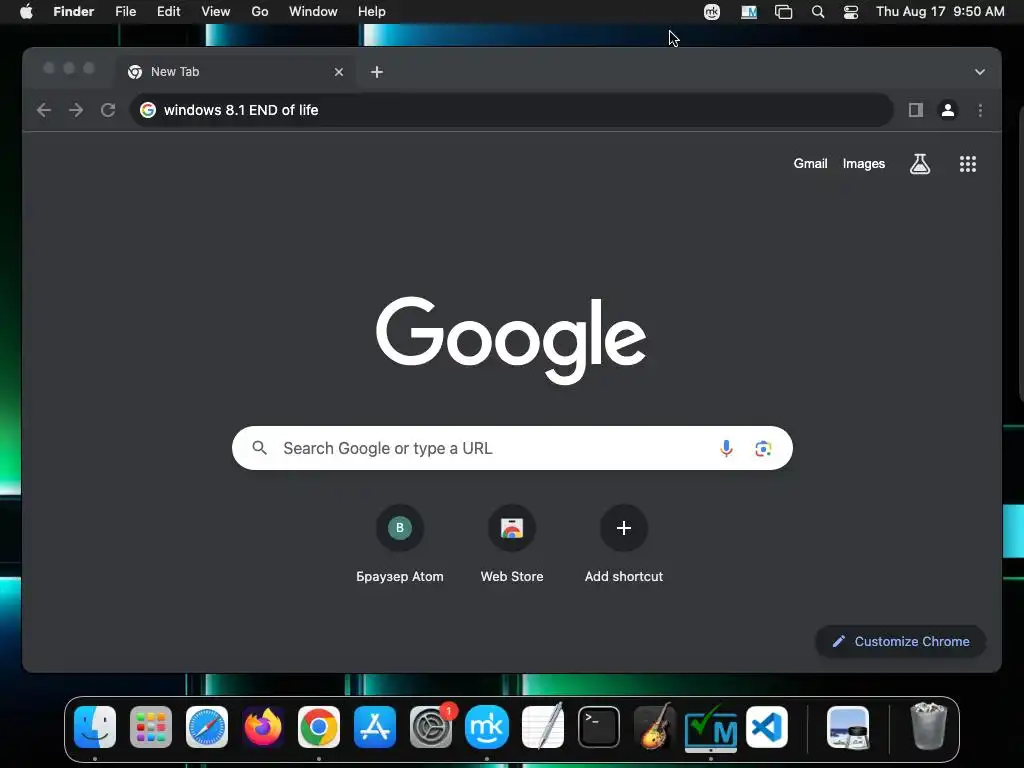Screen dimensions: 1024x768
Task: Open Preview app in the Dock
Action: point(848,727)
